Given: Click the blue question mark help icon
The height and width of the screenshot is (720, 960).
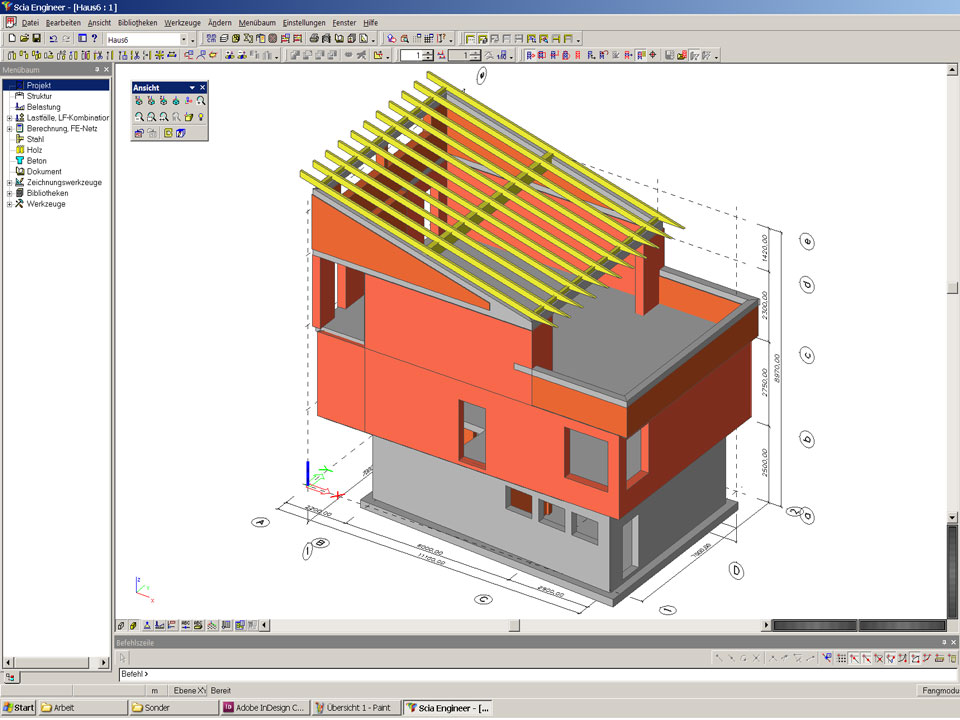Looking at the screenshot, I should pyautogui.click(x=94, y=39).
